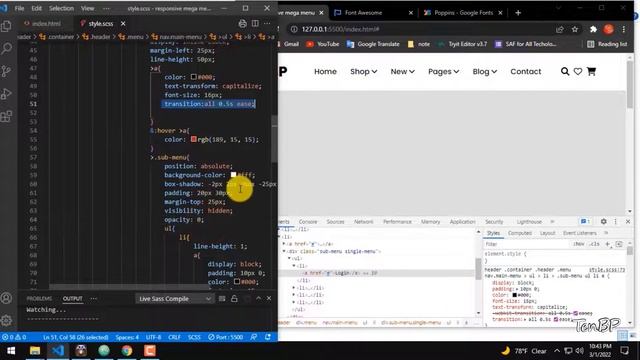Open the Run and Debug view
640x360 pixels.
7,94
